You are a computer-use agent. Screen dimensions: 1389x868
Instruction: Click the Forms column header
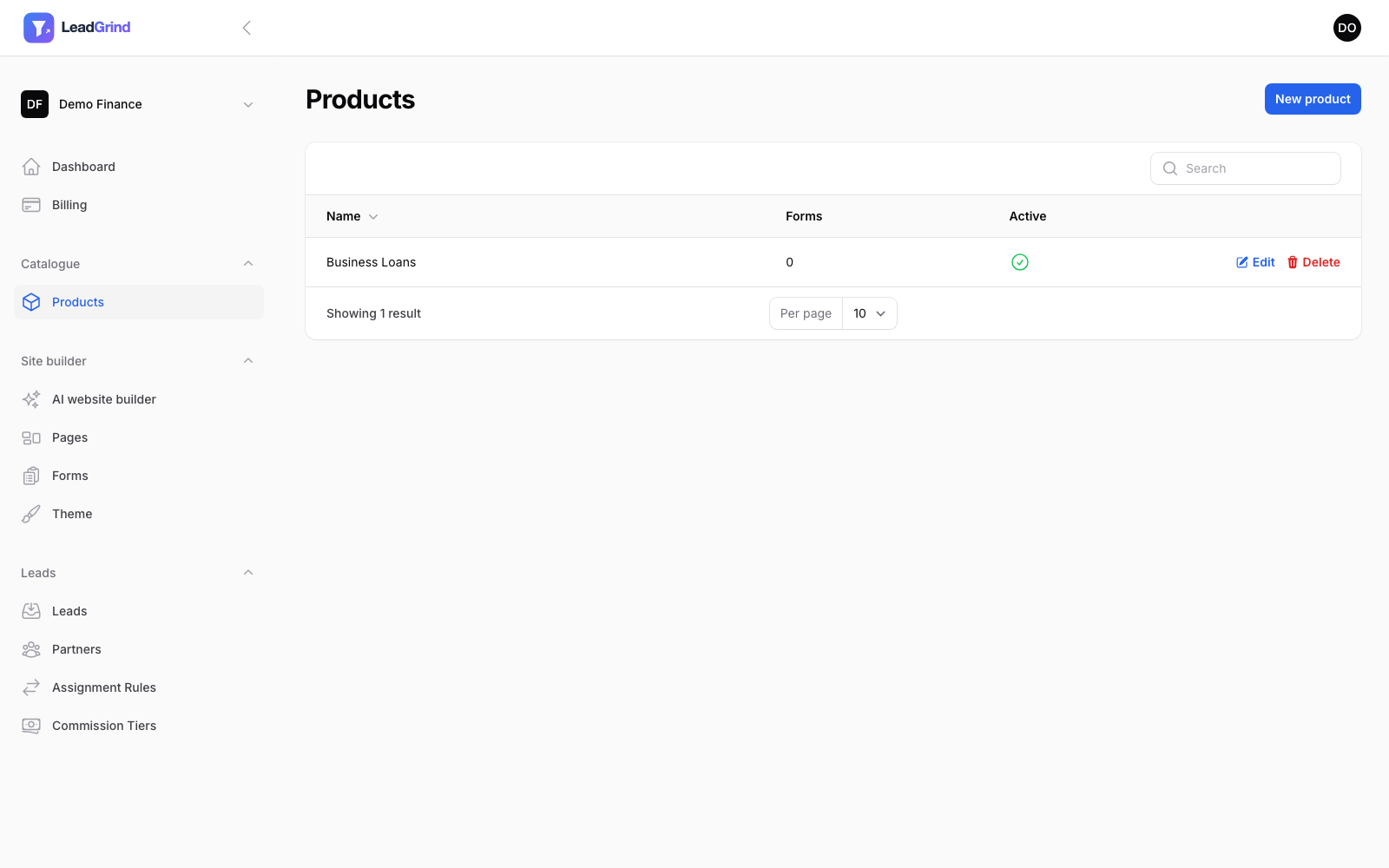[804, 216]
